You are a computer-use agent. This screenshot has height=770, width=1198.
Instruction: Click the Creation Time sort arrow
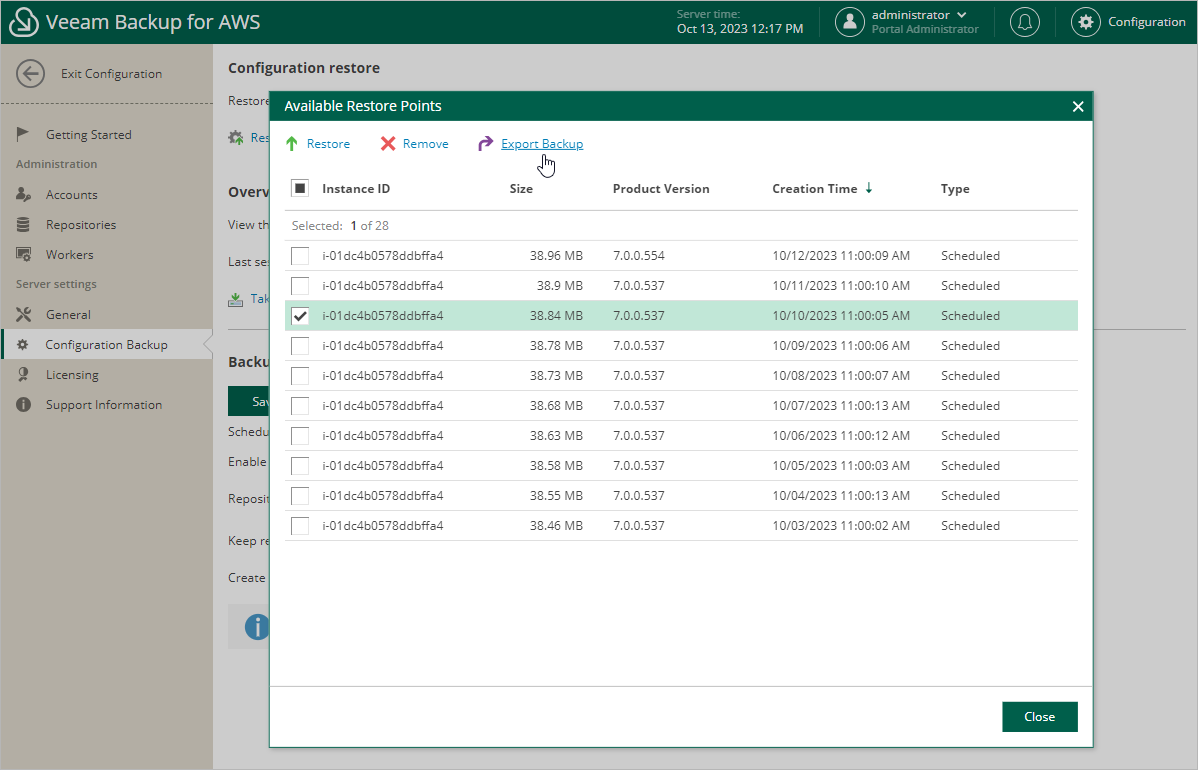click(x=869, y=188)
